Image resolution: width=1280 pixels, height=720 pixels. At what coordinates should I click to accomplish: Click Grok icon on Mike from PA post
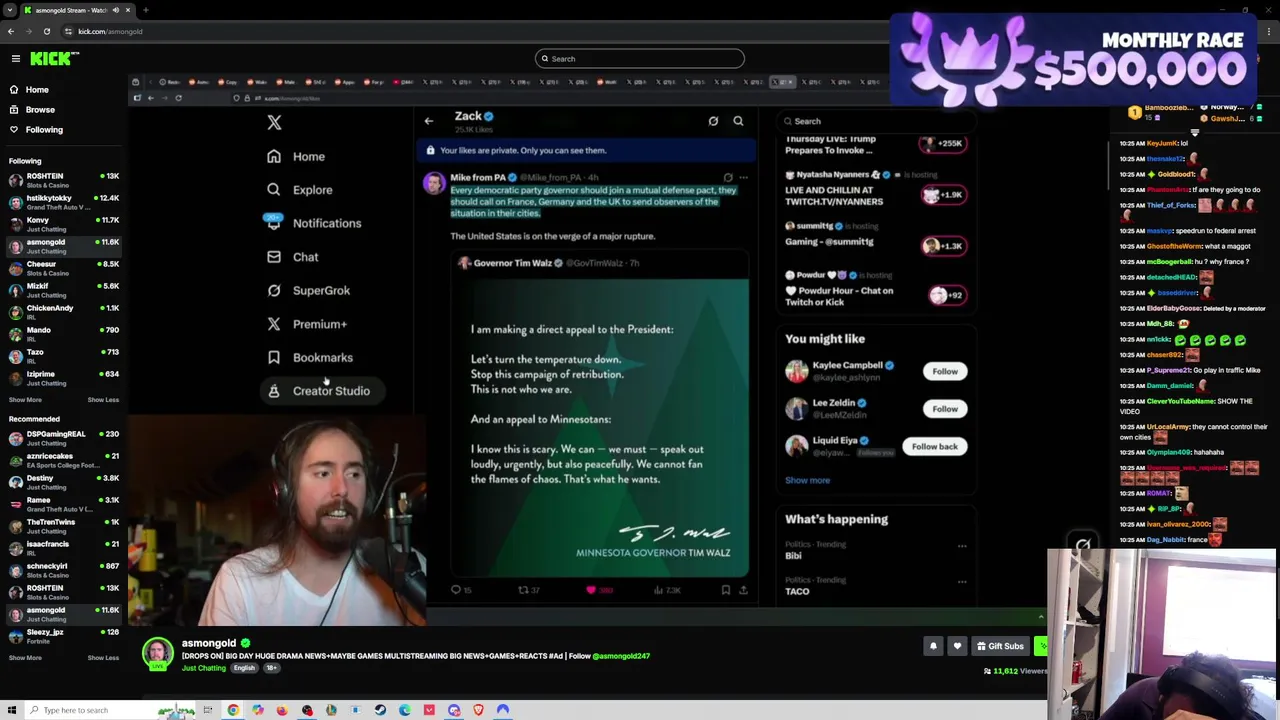(728, 178)
